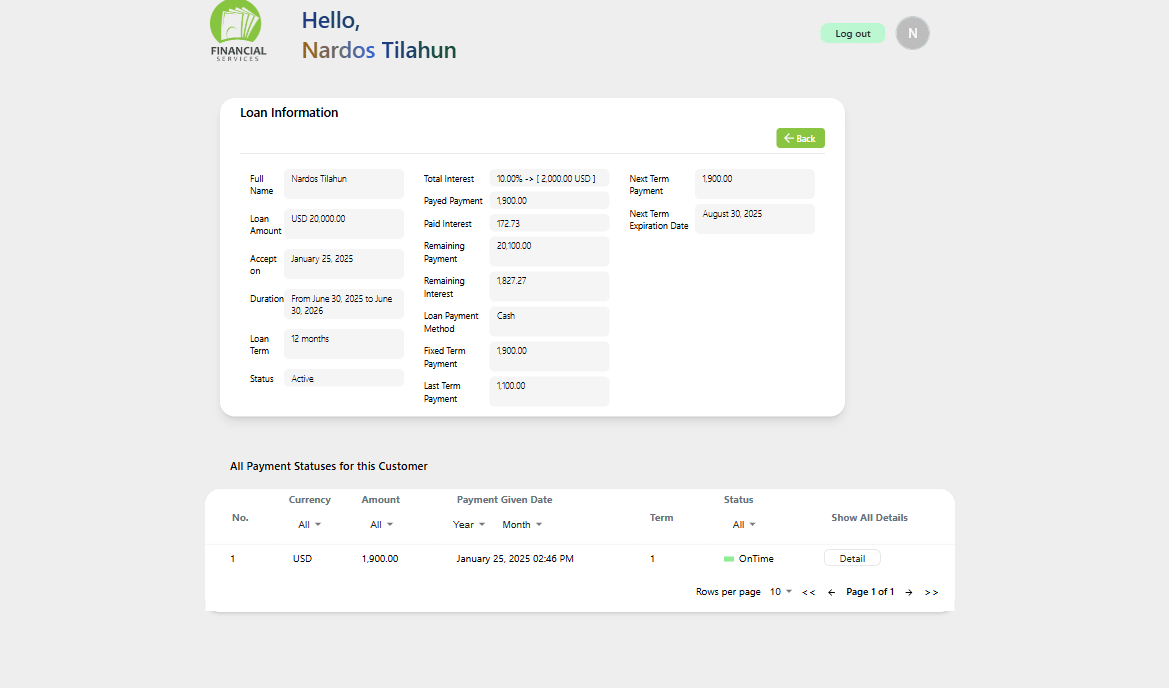Navigate to first page using << control
1169x688 pixels.
click(x=808, y=591)
